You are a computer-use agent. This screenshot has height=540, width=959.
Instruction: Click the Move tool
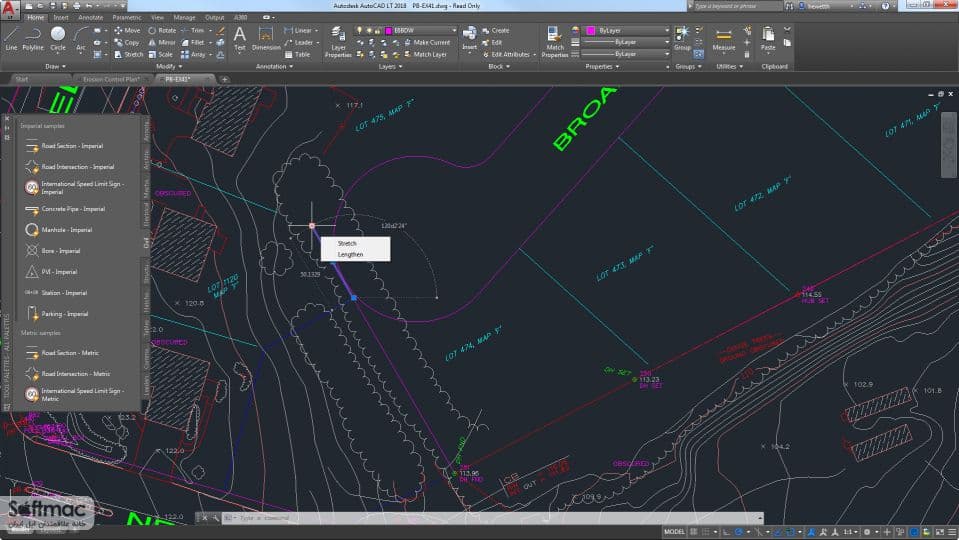[x=127, y=30]
